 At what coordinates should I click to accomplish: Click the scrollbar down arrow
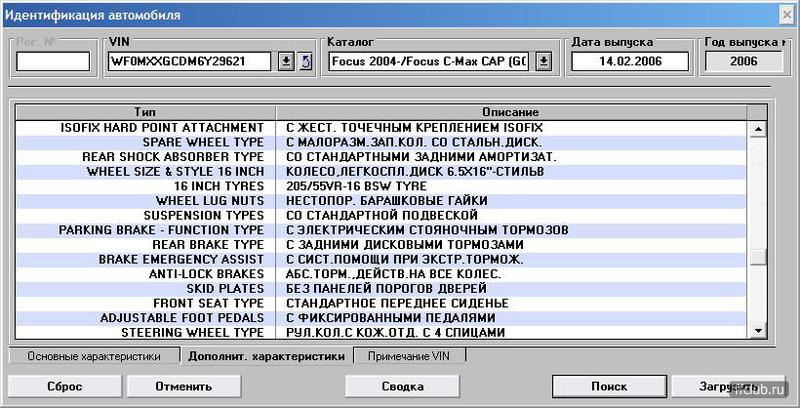tap(759, 330)
